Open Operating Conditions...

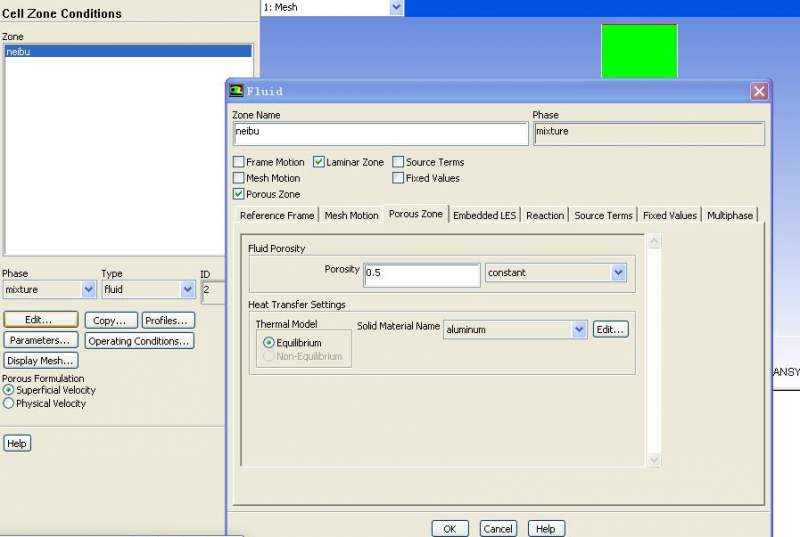coord(139,341)
